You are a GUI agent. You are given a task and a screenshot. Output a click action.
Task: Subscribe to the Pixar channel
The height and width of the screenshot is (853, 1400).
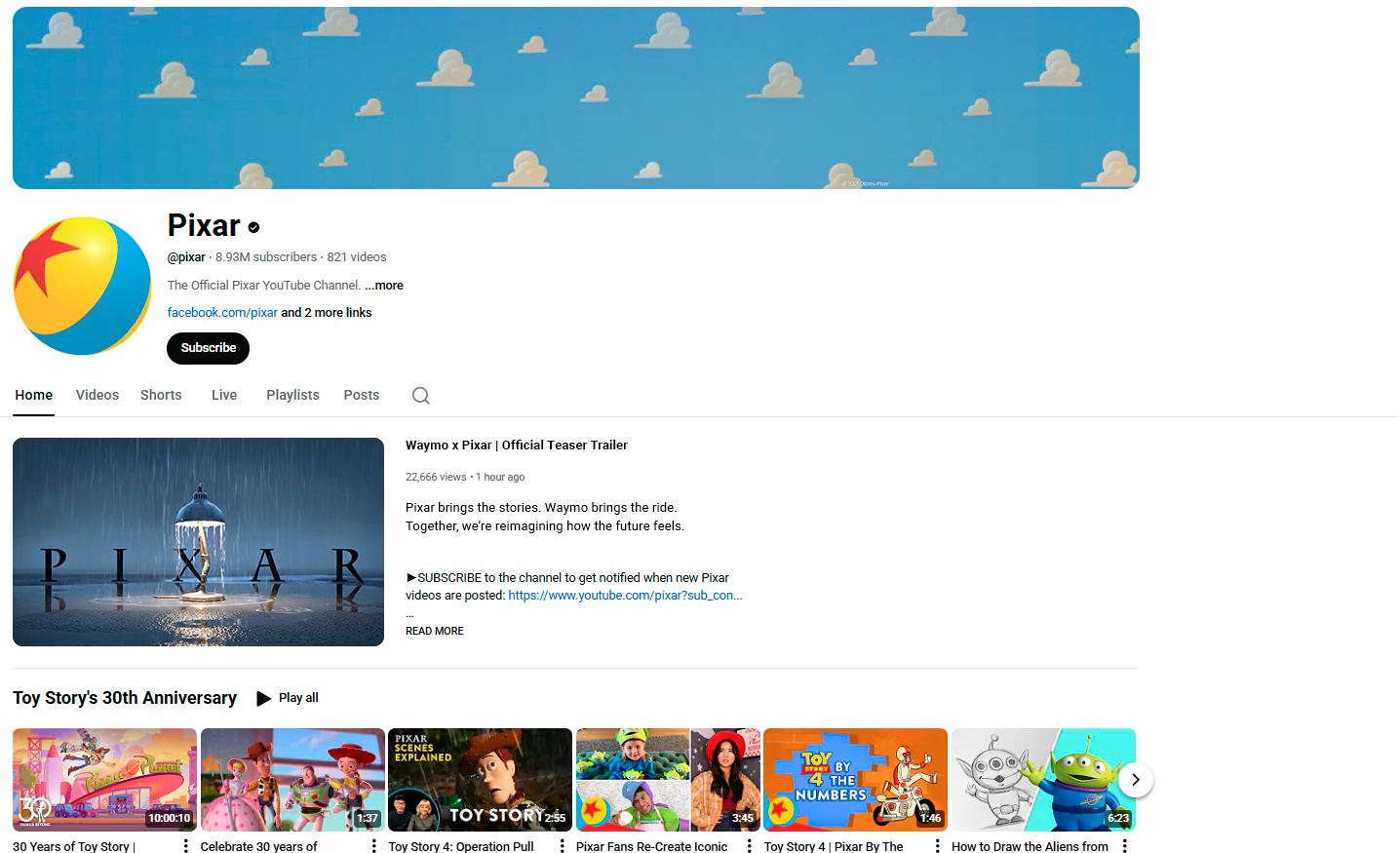(208, 348)
